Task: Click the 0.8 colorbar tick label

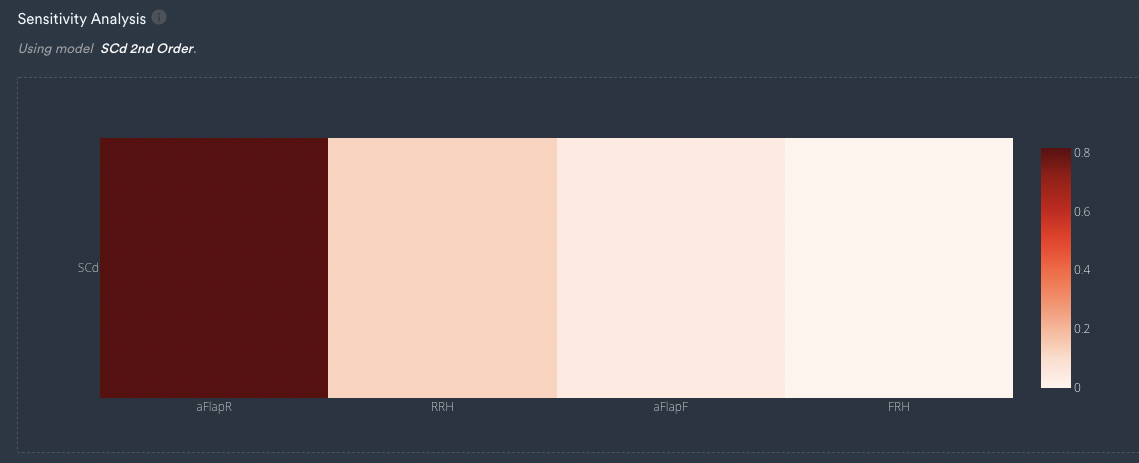Action: point(1082,153)
